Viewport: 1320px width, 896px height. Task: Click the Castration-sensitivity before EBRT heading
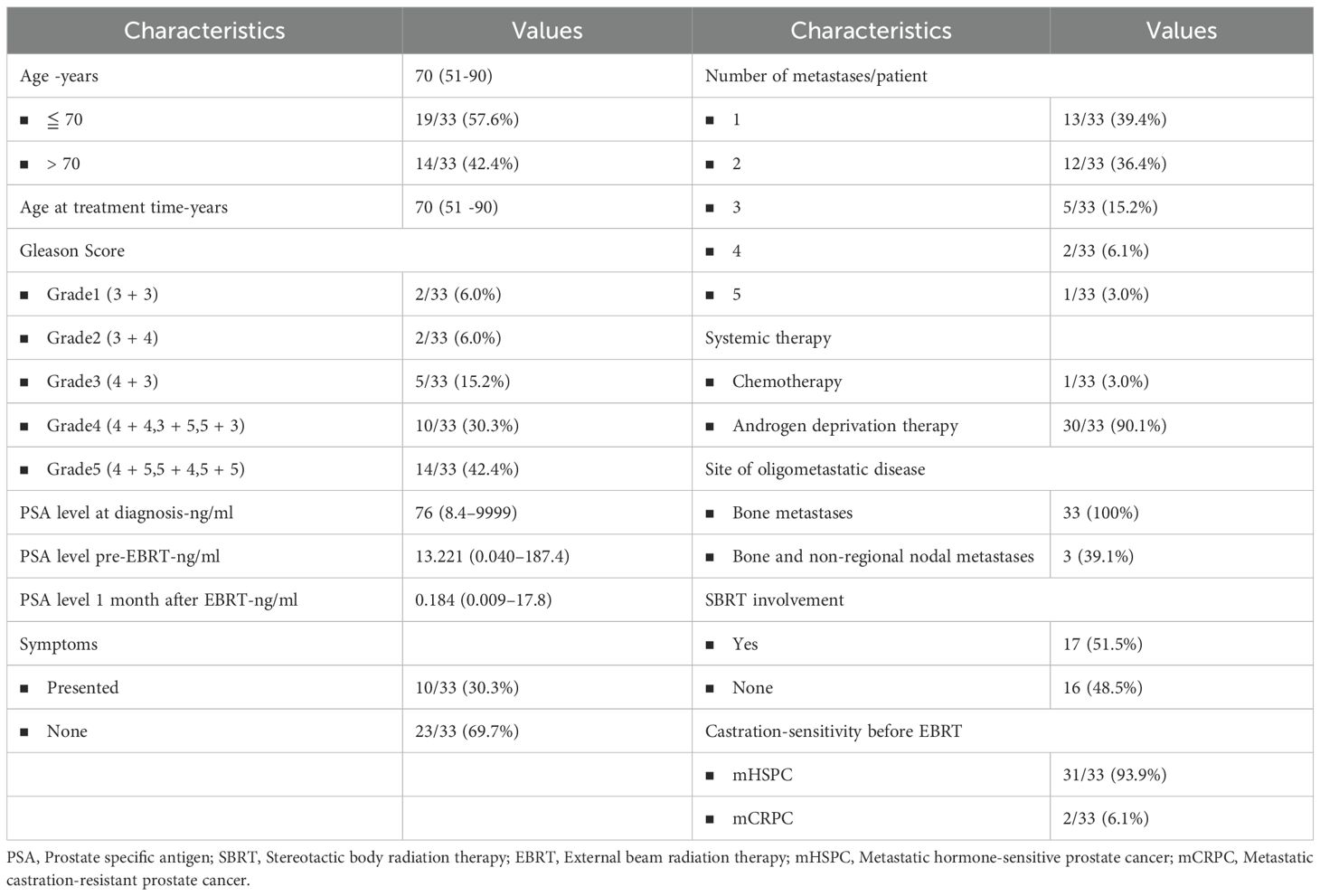coord(833,731)
